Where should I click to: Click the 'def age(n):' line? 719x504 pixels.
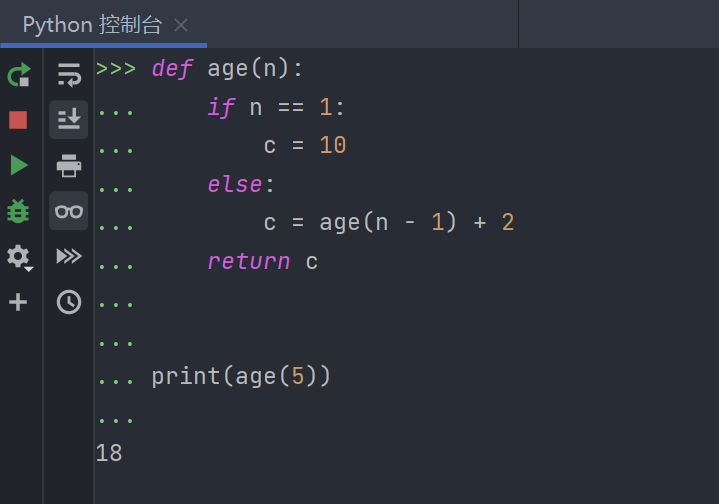(227, 69)
